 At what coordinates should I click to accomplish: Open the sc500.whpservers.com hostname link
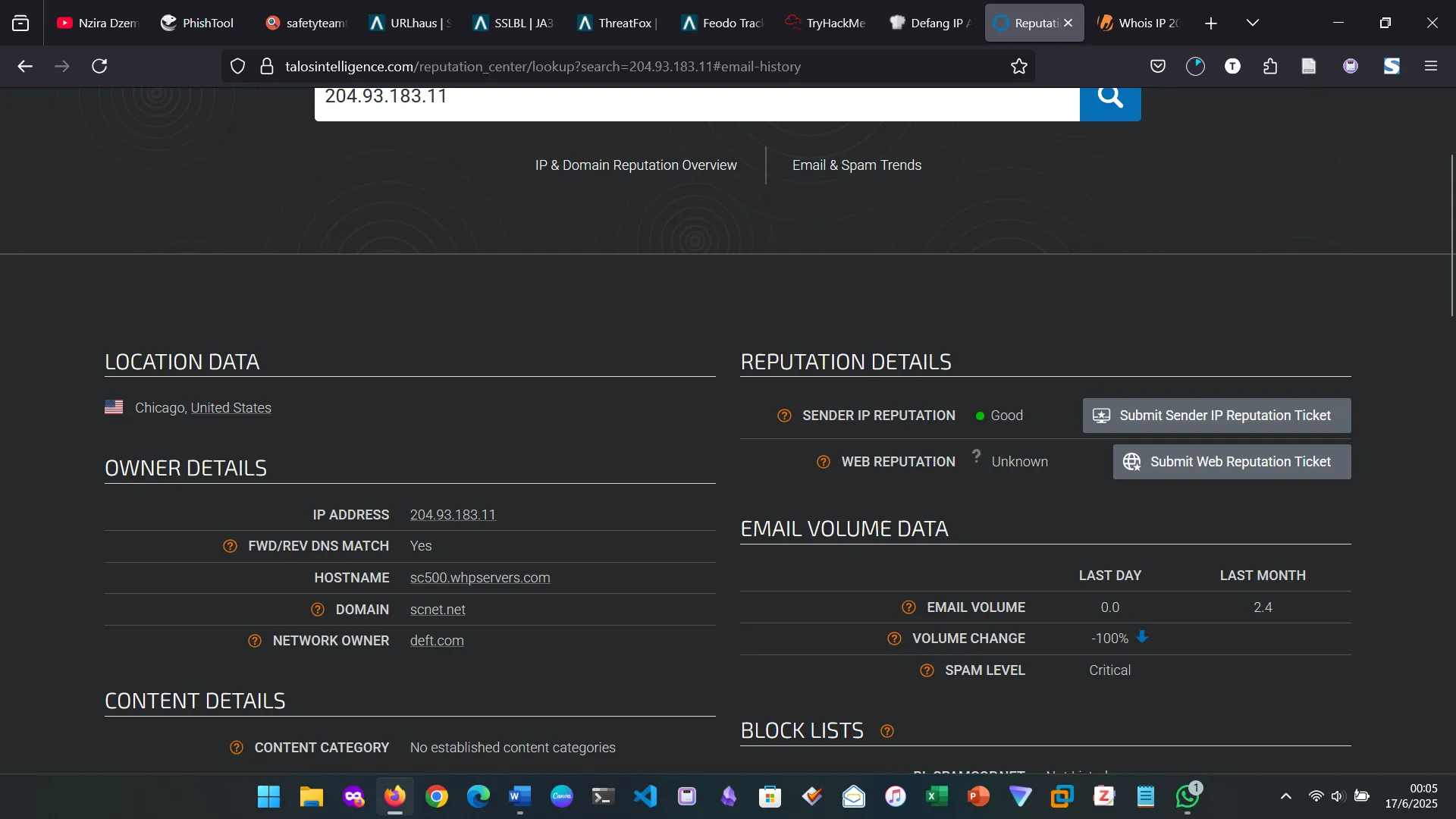[480, 578]
